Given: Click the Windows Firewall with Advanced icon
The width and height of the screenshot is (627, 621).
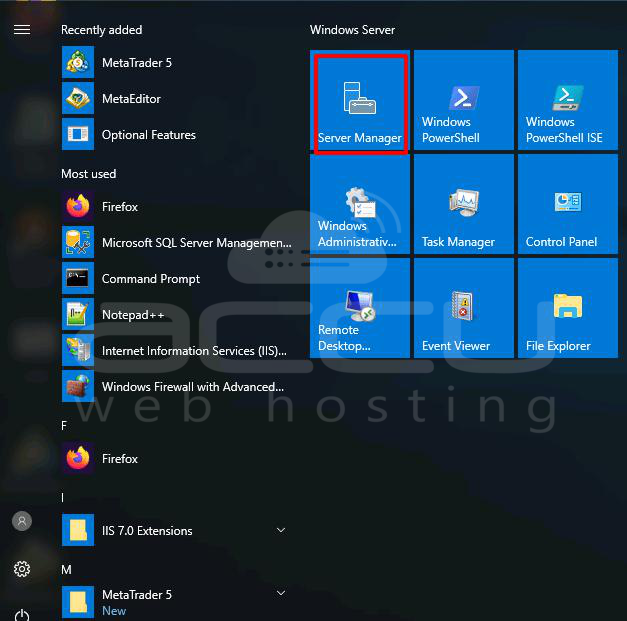Looking at the screenshot, I should (x=78, y=386).
